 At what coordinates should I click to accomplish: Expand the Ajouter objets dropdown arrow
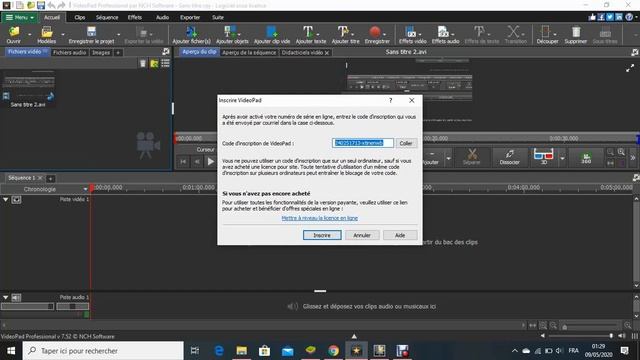click(239, 34)
